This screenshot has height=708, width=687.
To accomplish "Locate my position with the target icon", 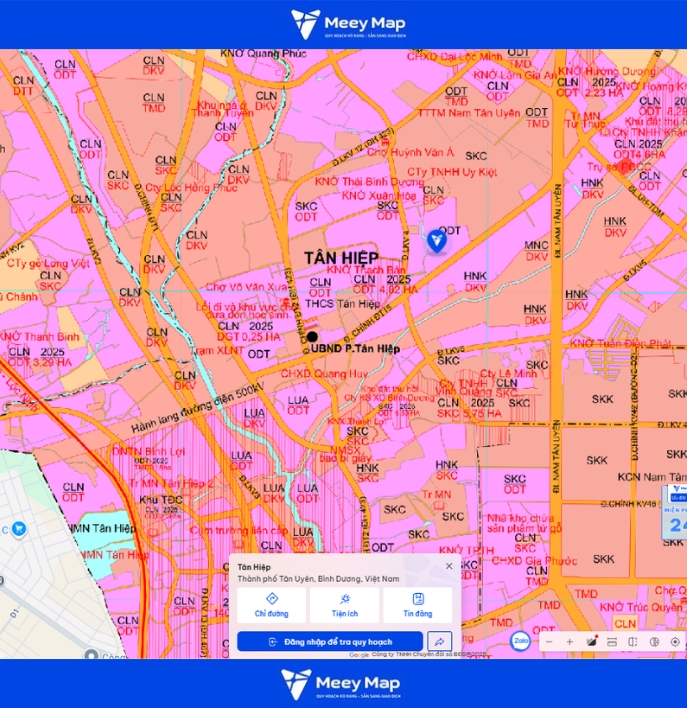I will coord(675,642).
